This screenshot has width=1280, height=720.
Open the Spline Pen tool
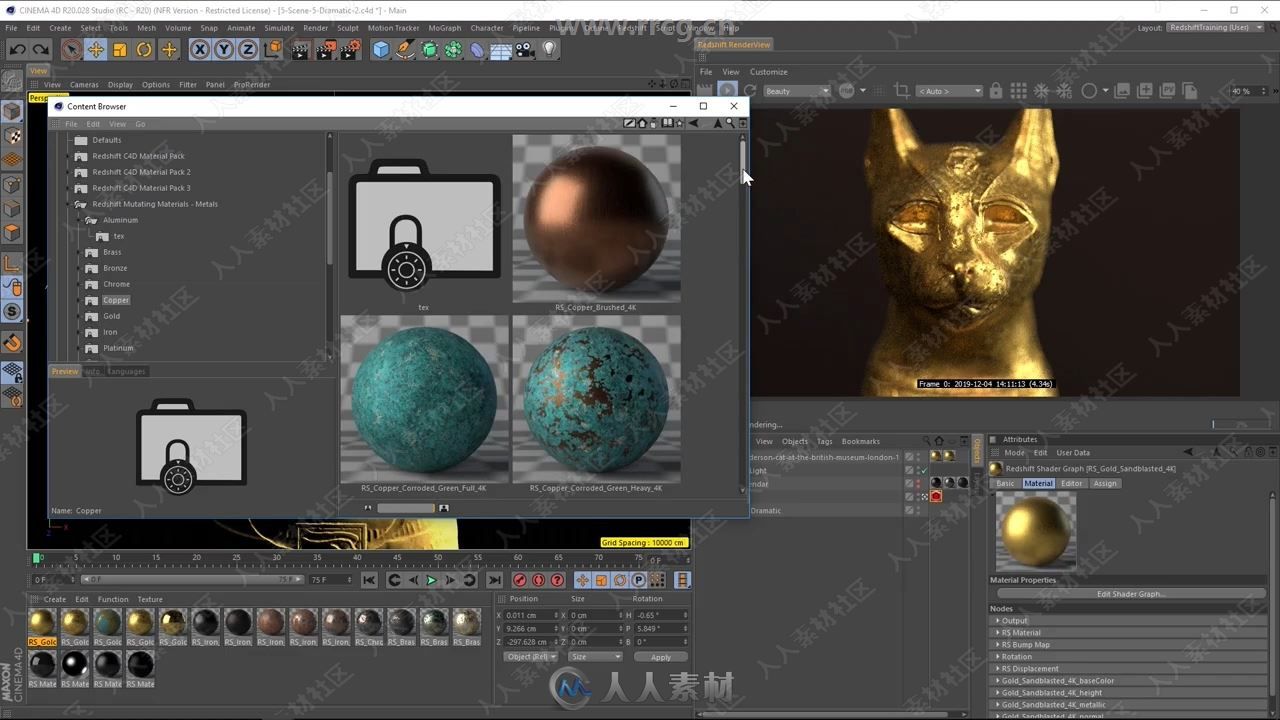[405, 50]
